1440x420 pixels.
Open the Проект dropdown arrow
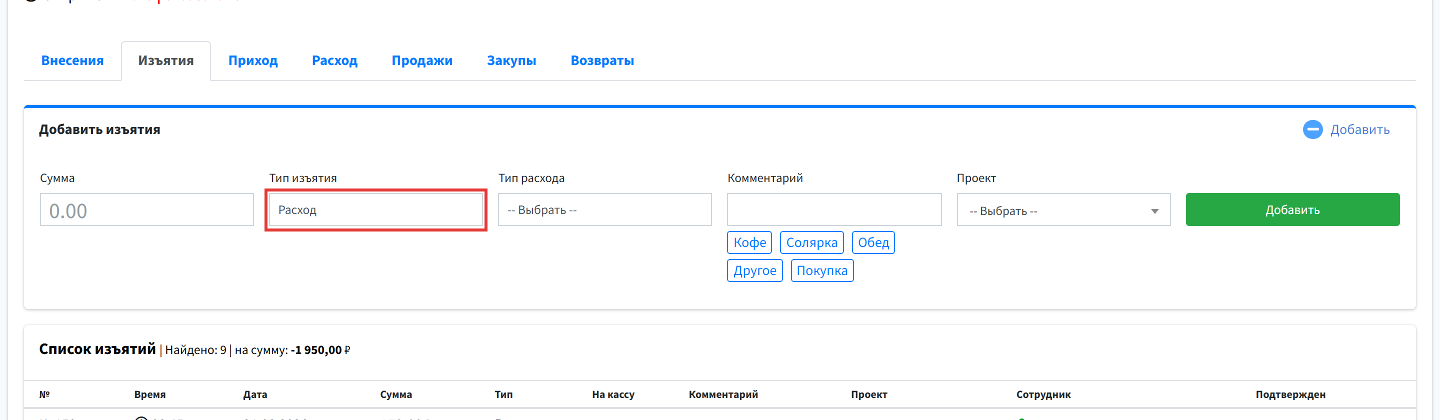pyautogui.click(x=1155, y=212)
